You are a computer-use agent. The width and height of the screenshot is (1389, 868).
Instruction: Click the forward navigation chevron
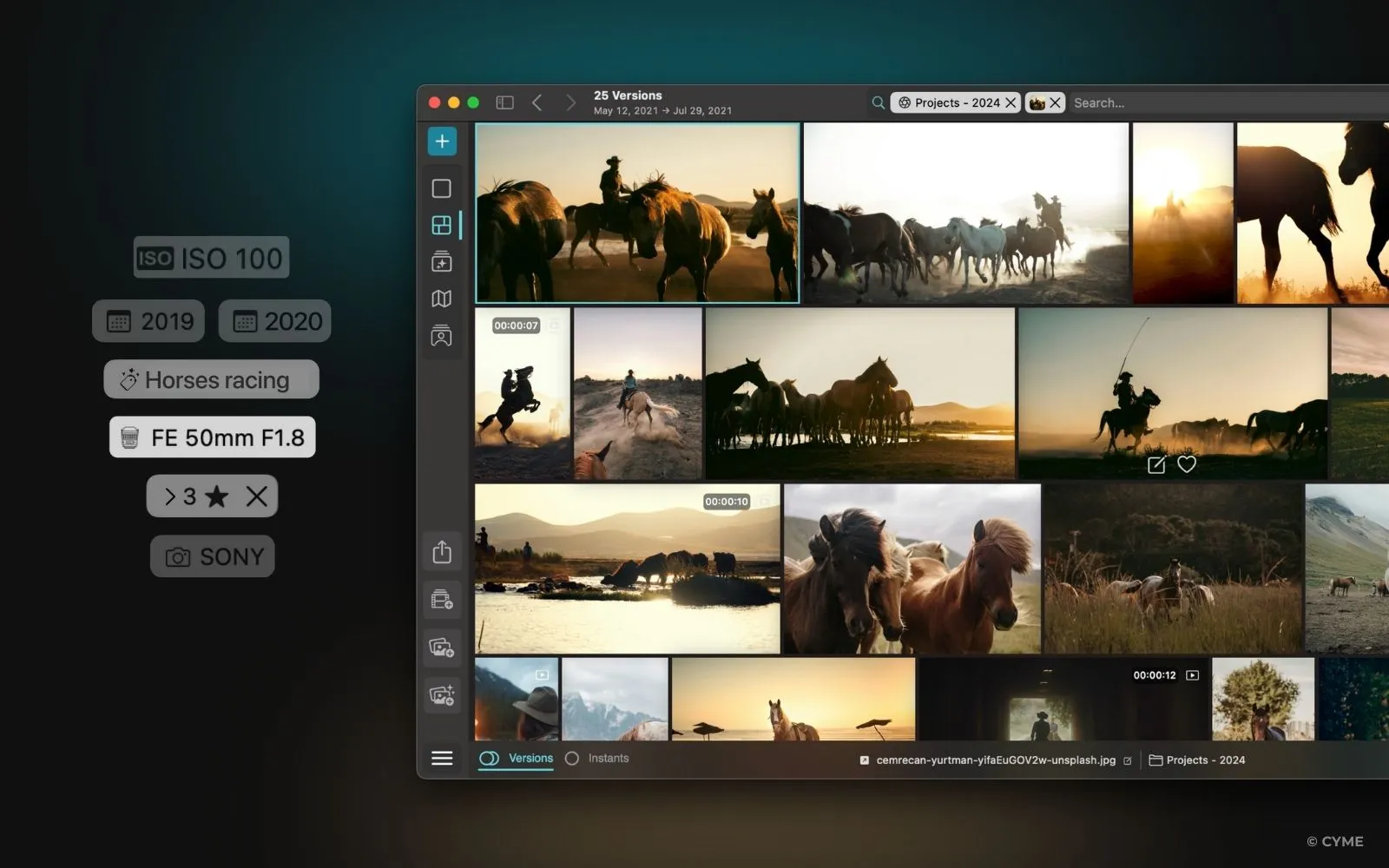(570, 102)
